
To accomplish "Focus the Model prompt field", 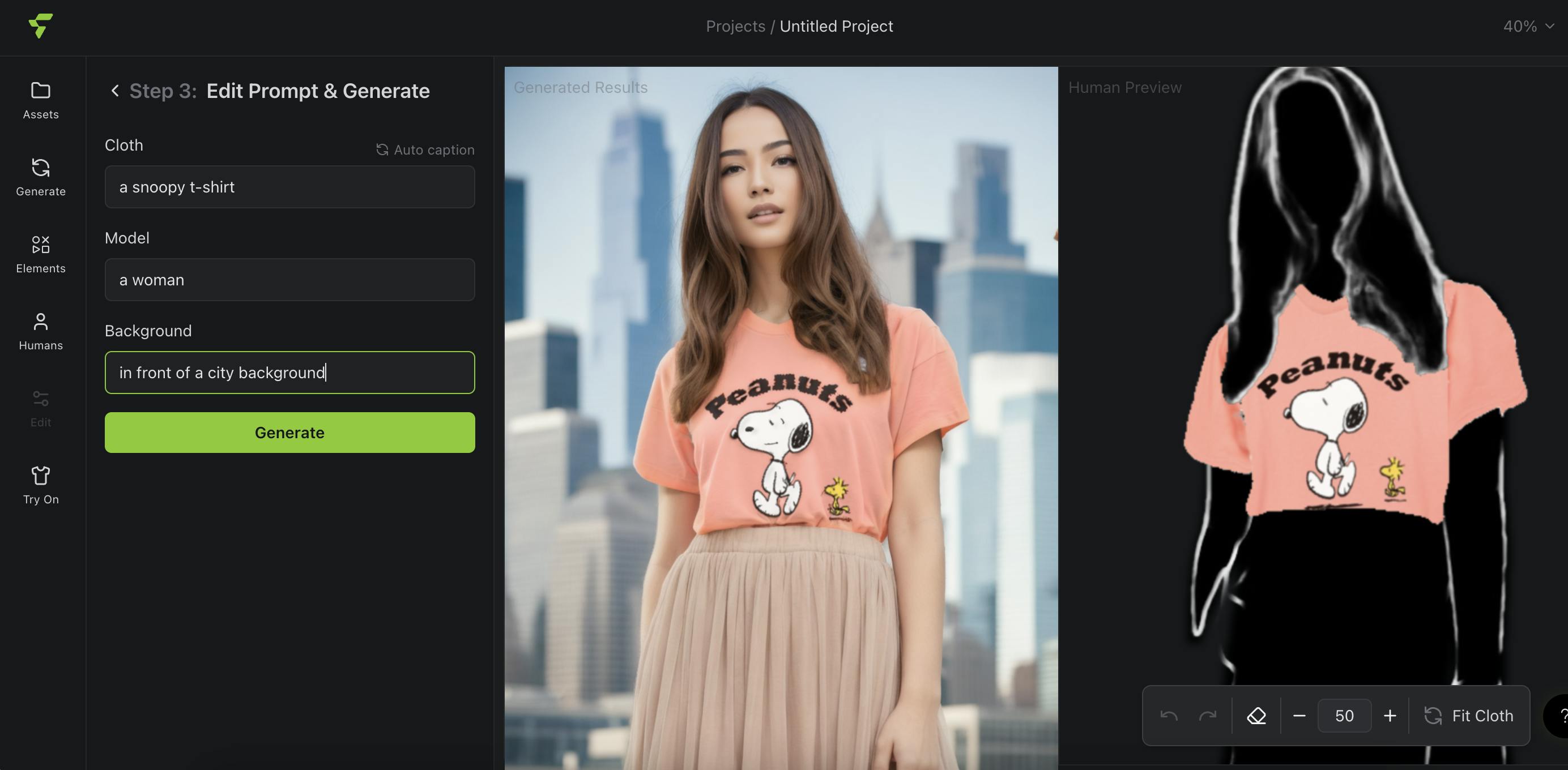I will [289, 280].
